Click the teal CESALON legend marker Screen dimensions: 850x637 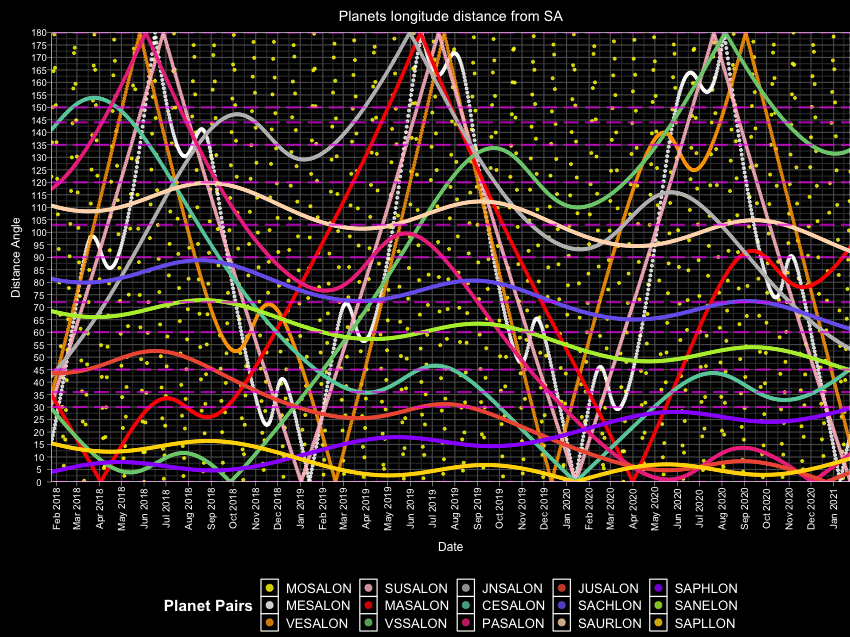[468, 605]
